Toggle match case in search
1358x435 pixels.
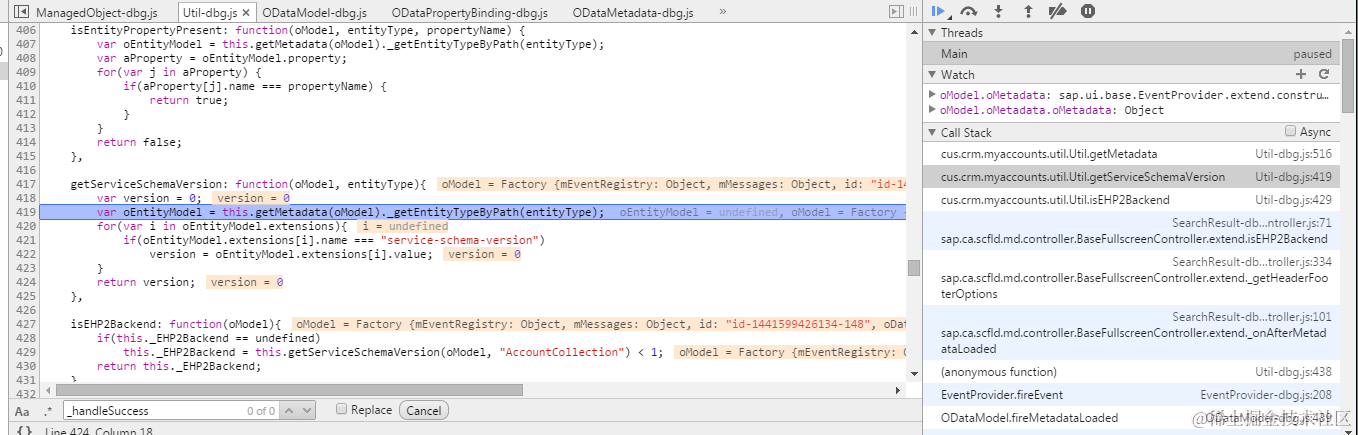(22, 411)
